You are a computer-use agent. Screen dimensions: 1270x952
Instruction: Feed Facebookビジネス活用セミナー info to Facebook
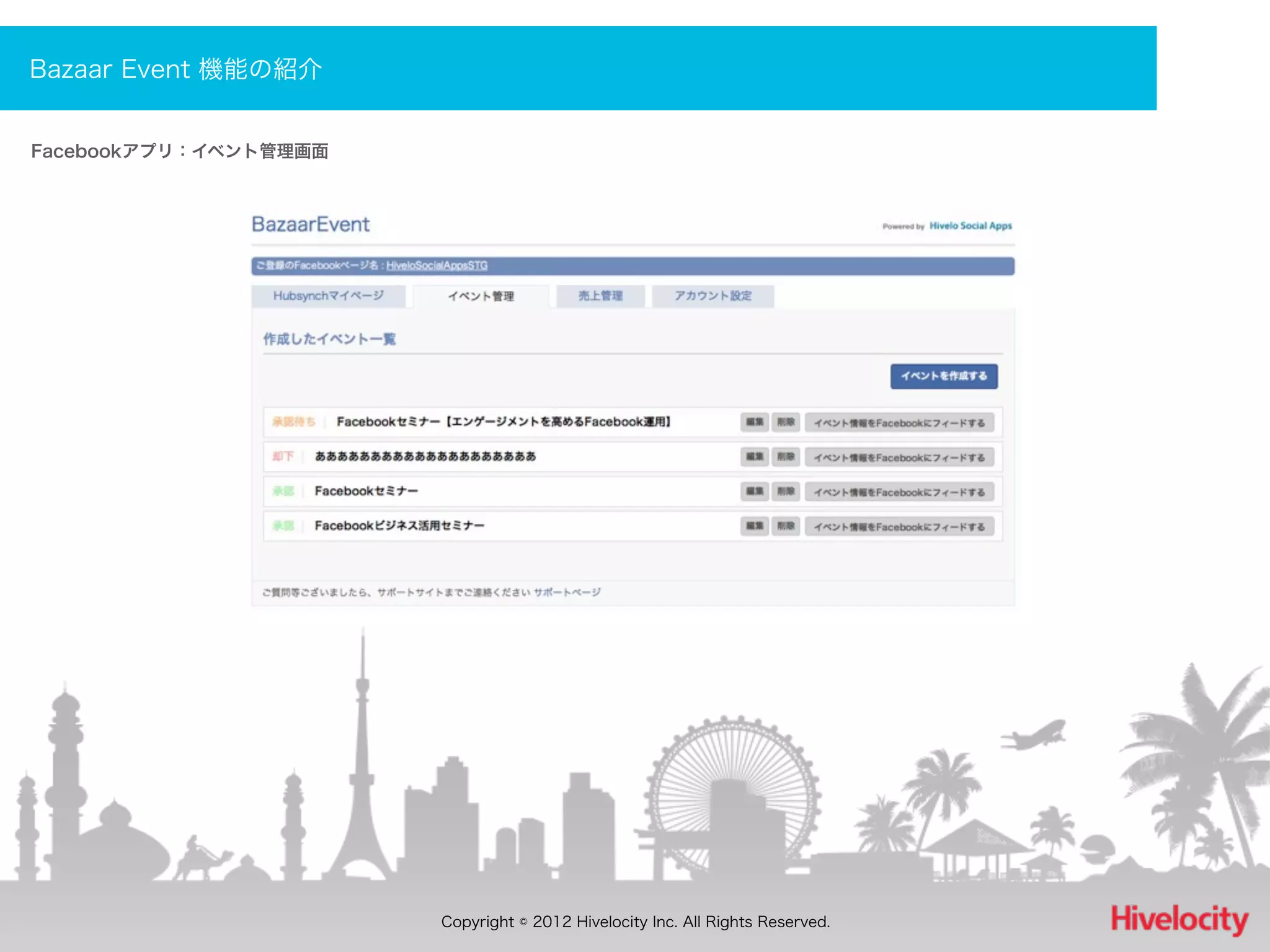pyautogui.click(x=899, y=527)
